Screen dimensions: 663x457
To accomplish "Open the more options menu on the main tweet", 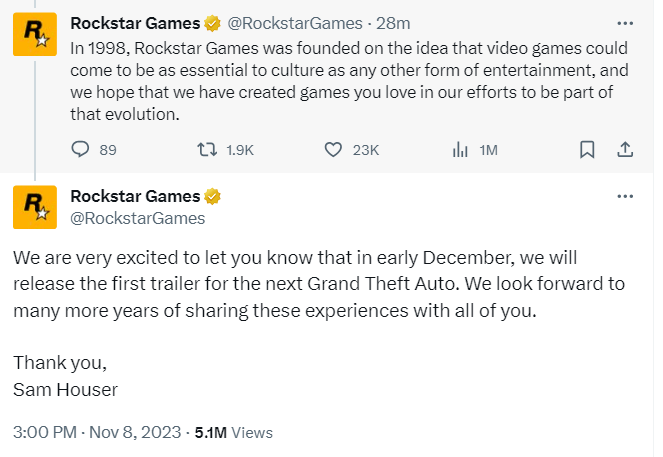I will 625,196.
